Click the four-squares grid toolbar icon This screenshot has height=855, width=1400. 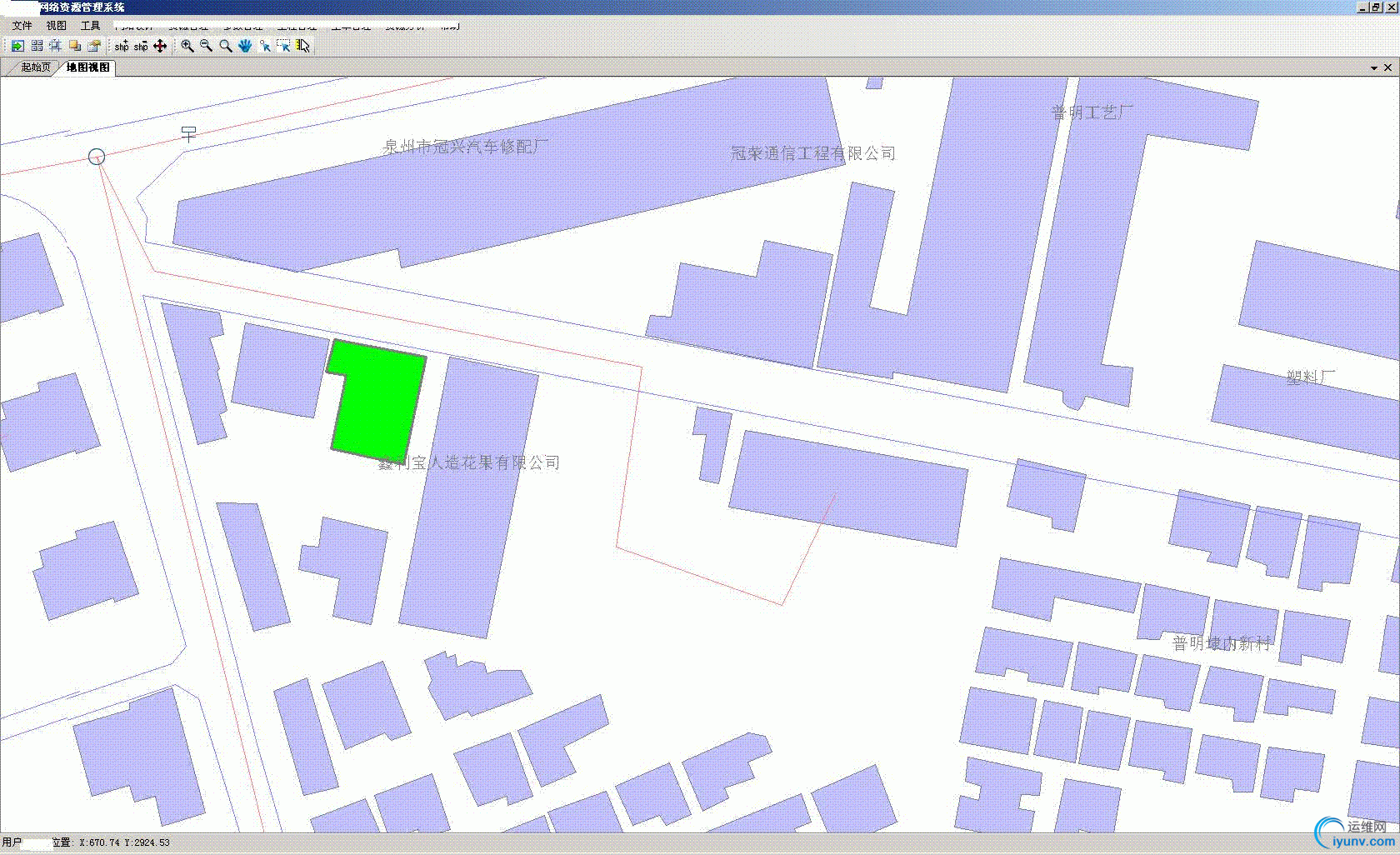point(37,46)
